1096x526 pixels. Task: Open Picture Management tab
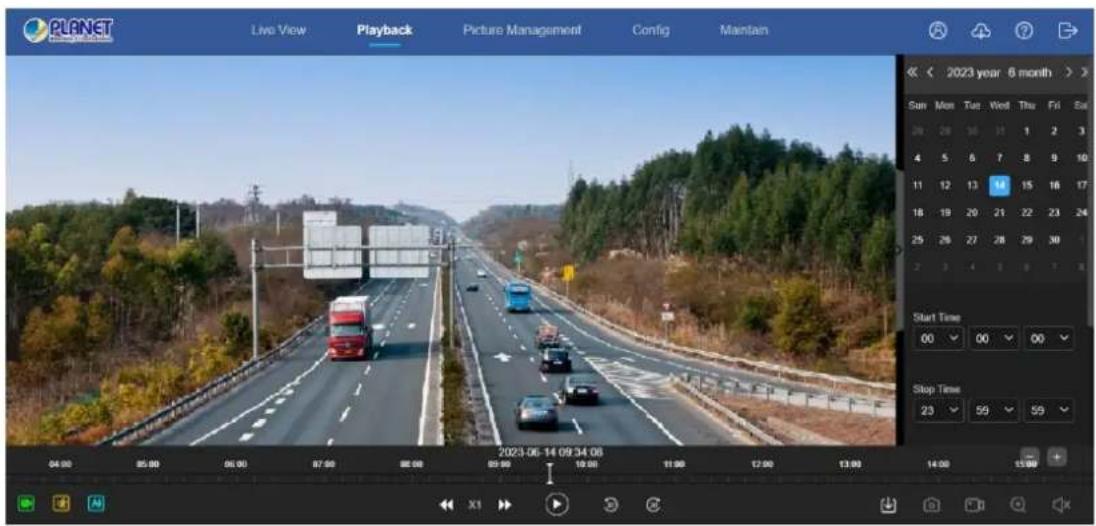point(521,30)
